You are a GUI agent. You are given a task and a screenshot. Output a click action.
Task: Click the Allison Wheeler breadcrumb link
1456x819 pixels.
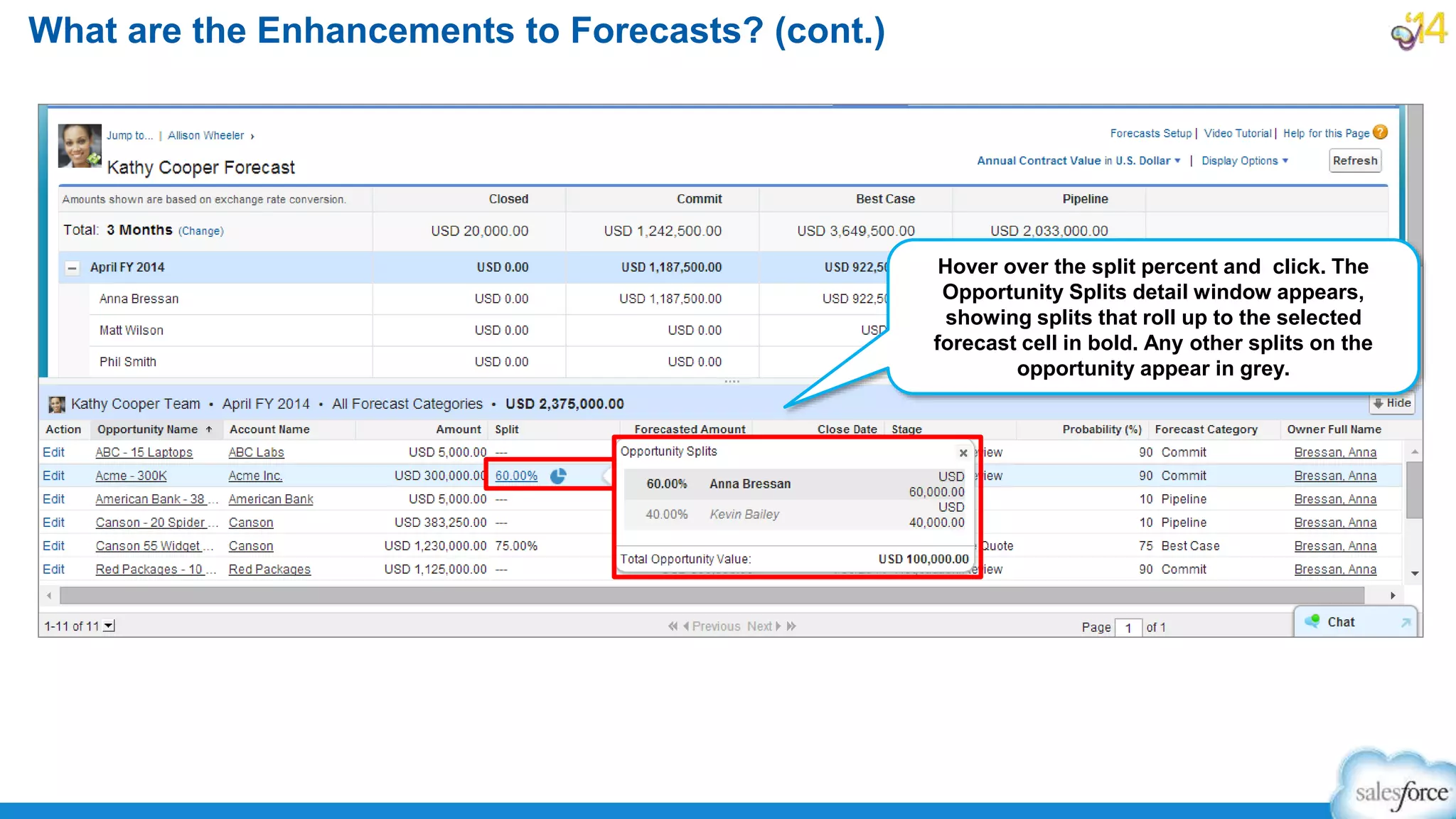205,135
